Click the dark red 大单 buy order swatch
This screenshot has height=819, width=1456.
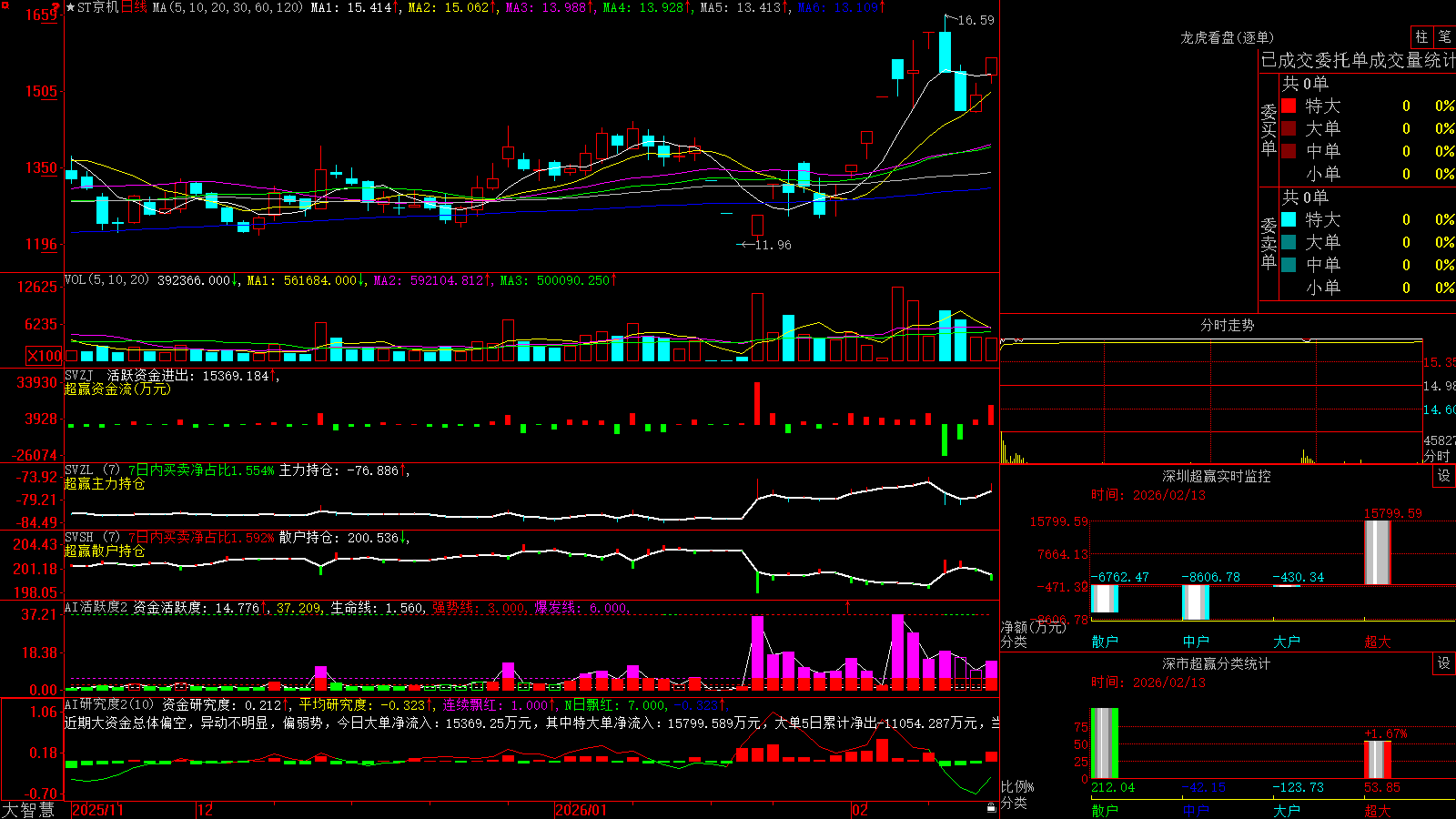pyautogui.click(x=1289, y=128)
